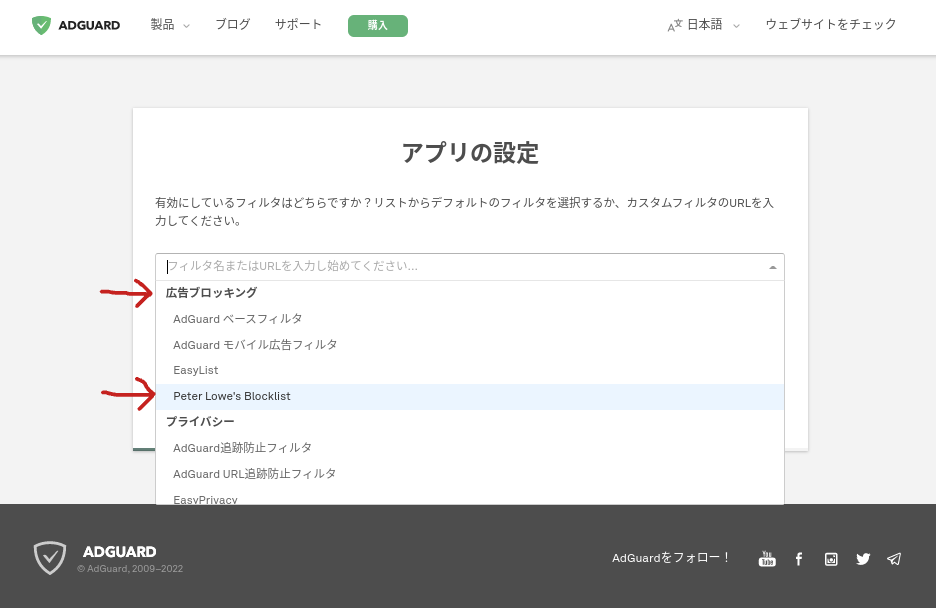Choose the EasyPrivacy filter option
The image size is (936, 608).
[470, 498]
